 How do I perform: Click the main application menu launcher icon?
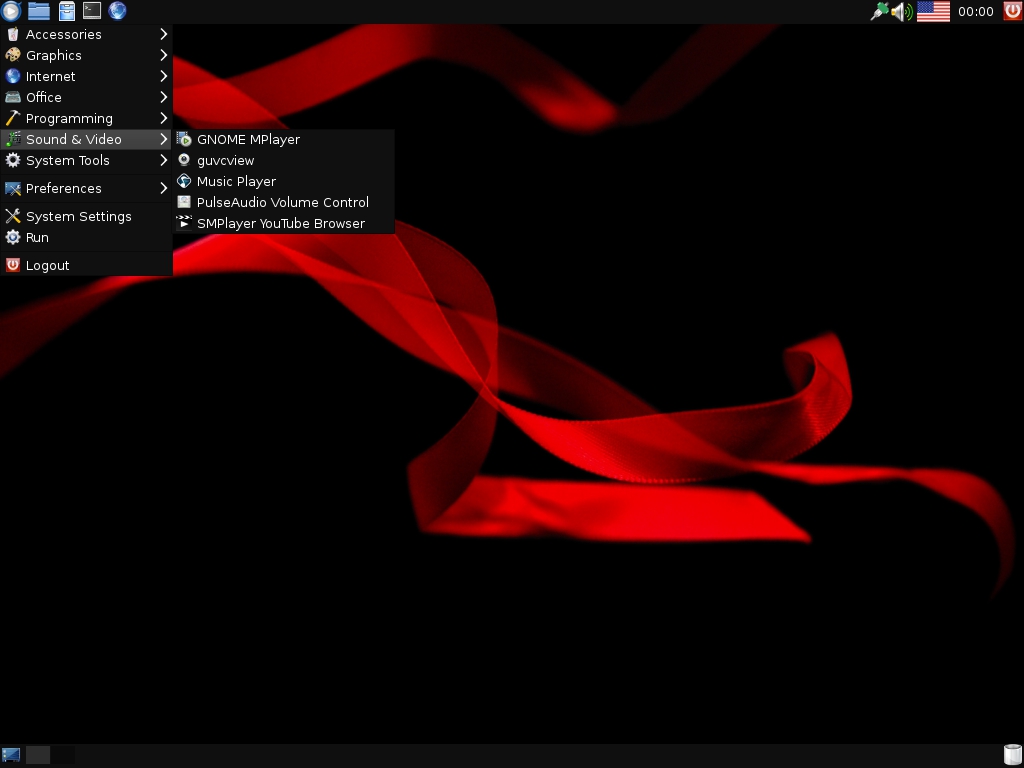[x=11, y=11]
